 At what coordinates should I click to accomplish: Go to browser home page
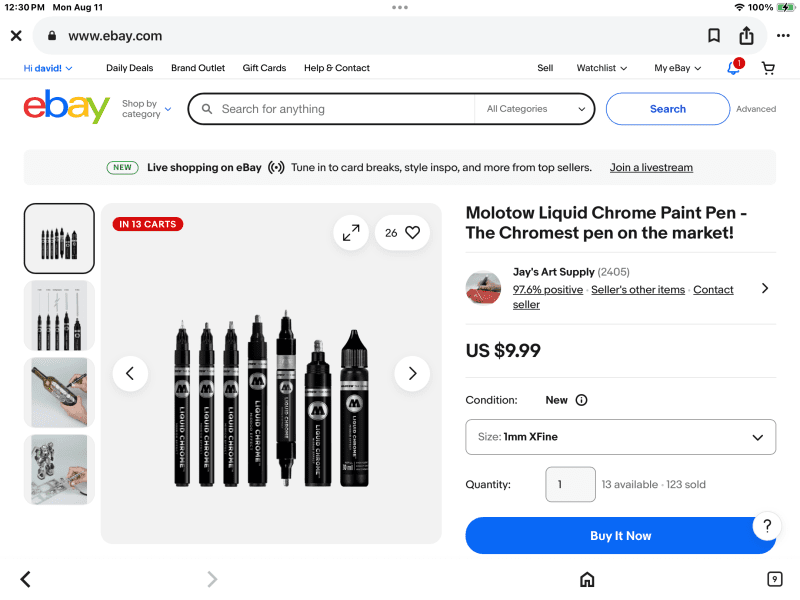pos(587,579)
